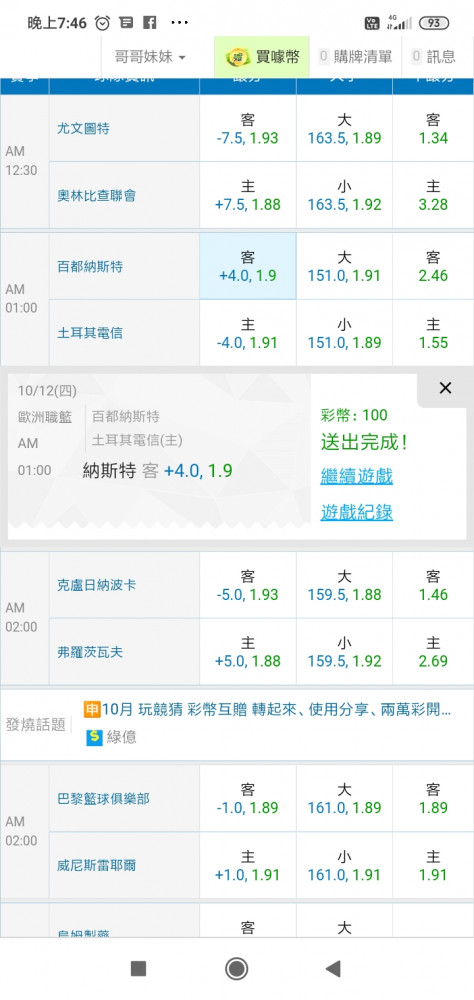Tap alarm clock icon in status bar

(102, 23)
